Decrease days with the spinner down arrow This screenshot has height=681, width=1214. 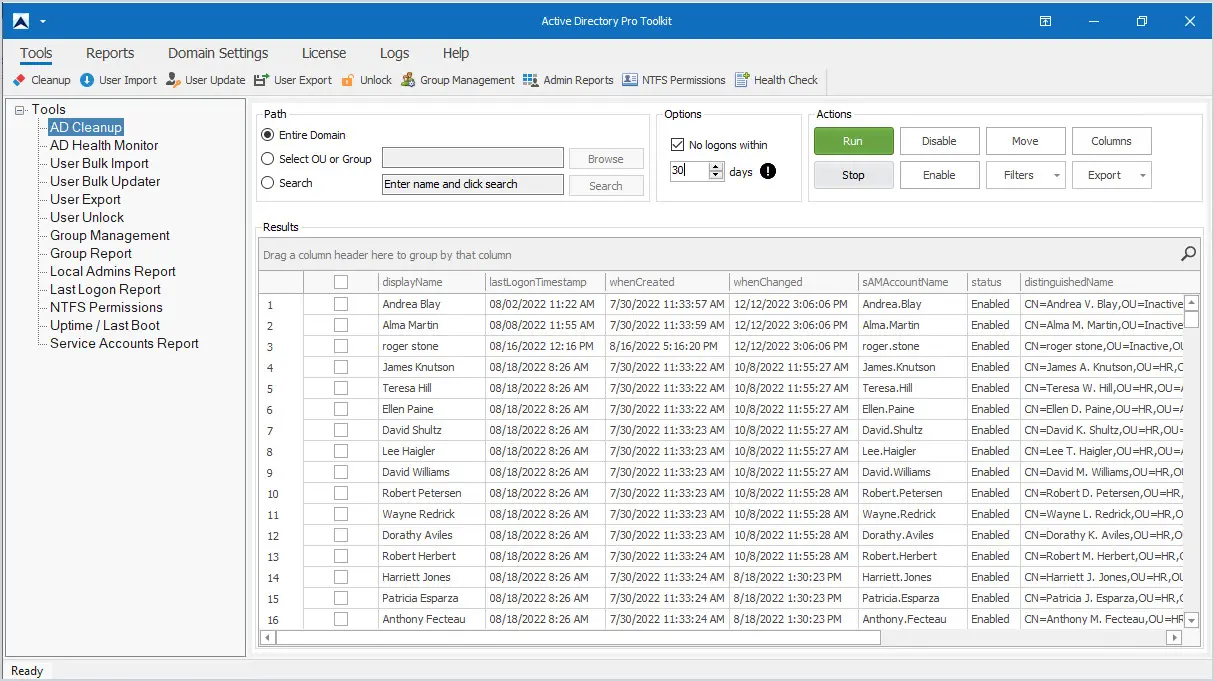715,176
